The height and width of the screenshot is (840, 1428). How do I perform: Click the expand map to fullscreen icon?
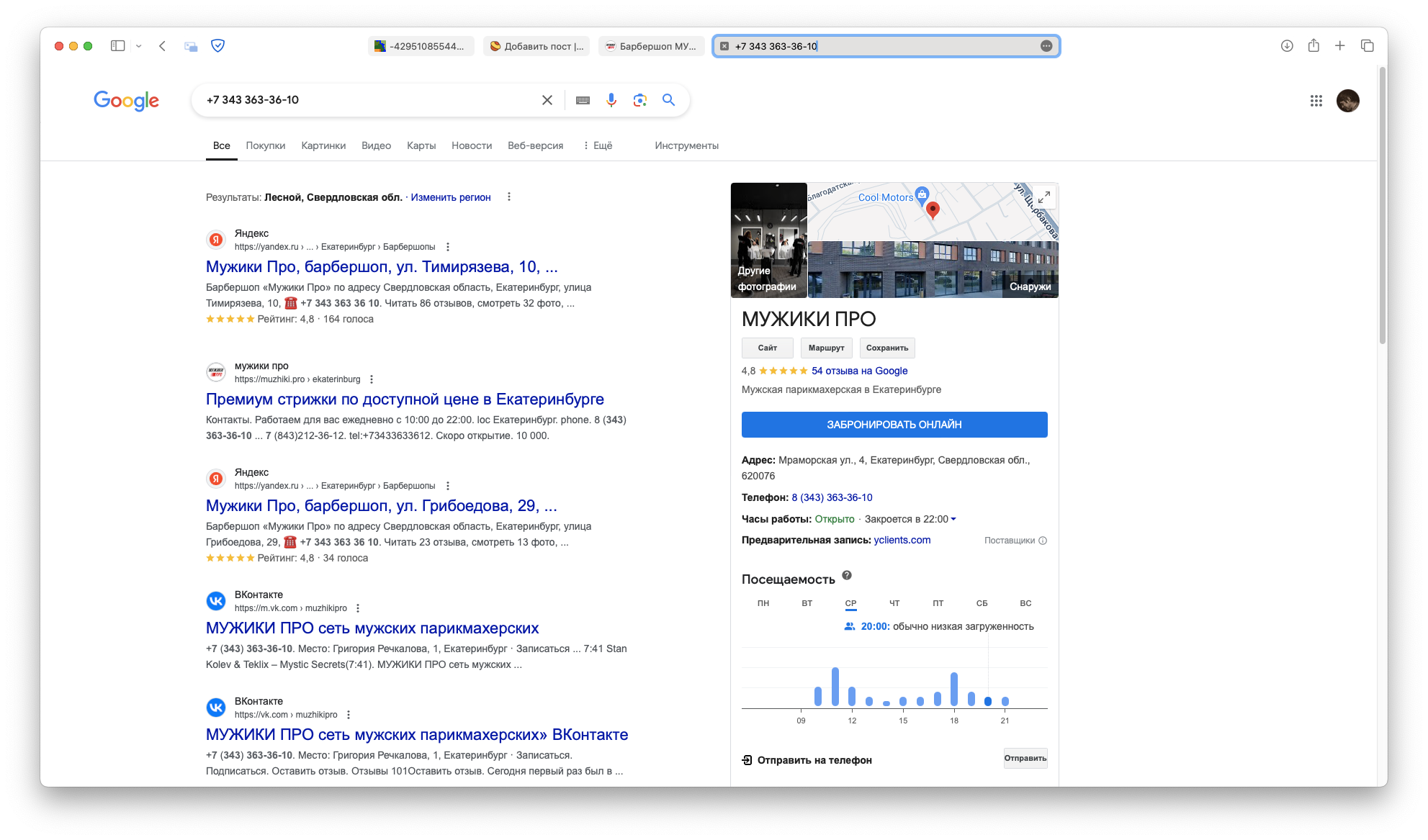1043,197
